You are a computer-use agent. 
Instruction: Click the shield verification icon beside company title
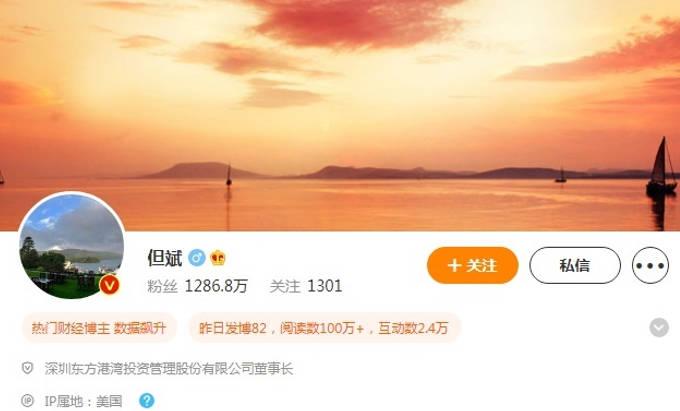coord(27,369)
